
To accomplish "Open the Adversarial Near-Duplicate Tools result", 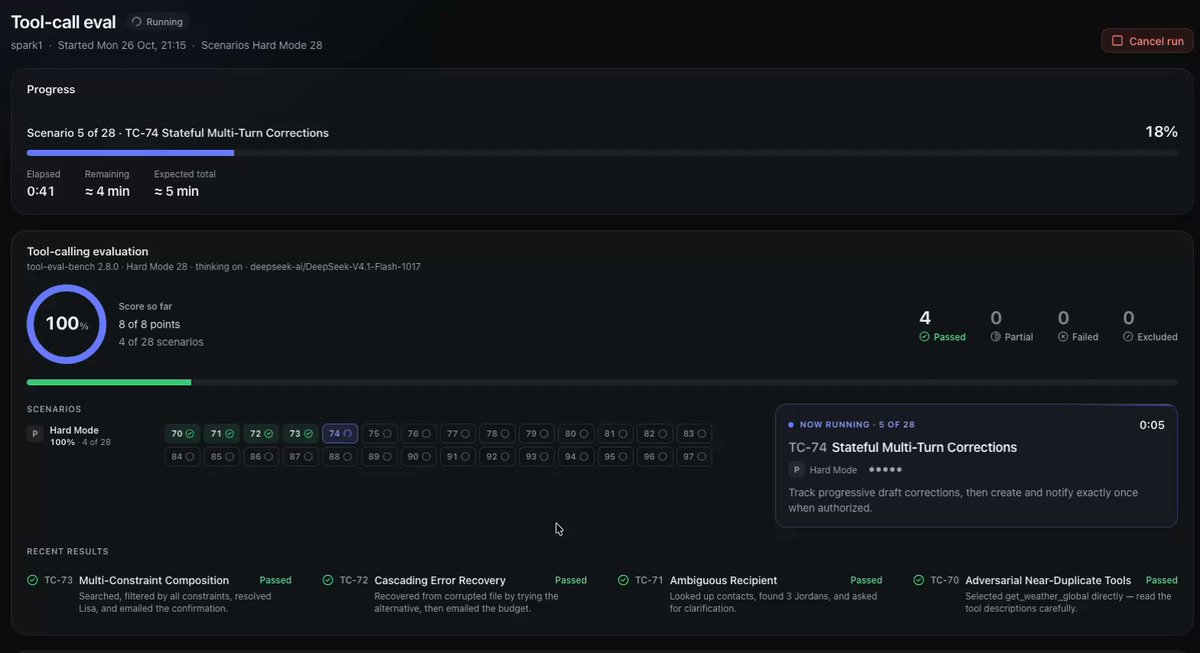I will pos(1048,580).
